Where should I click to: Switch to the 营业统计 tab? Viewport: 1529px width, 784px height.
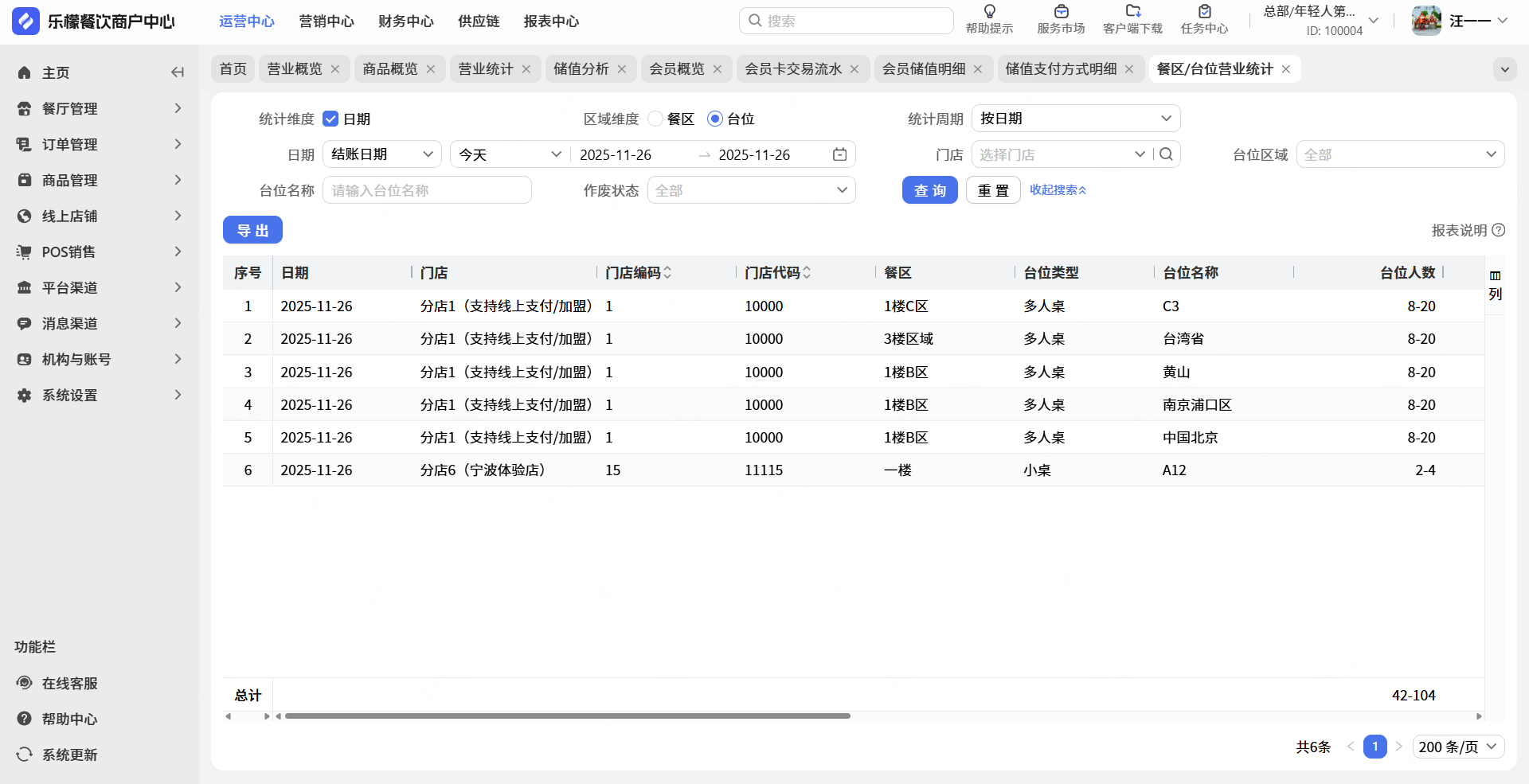point(486,69)
